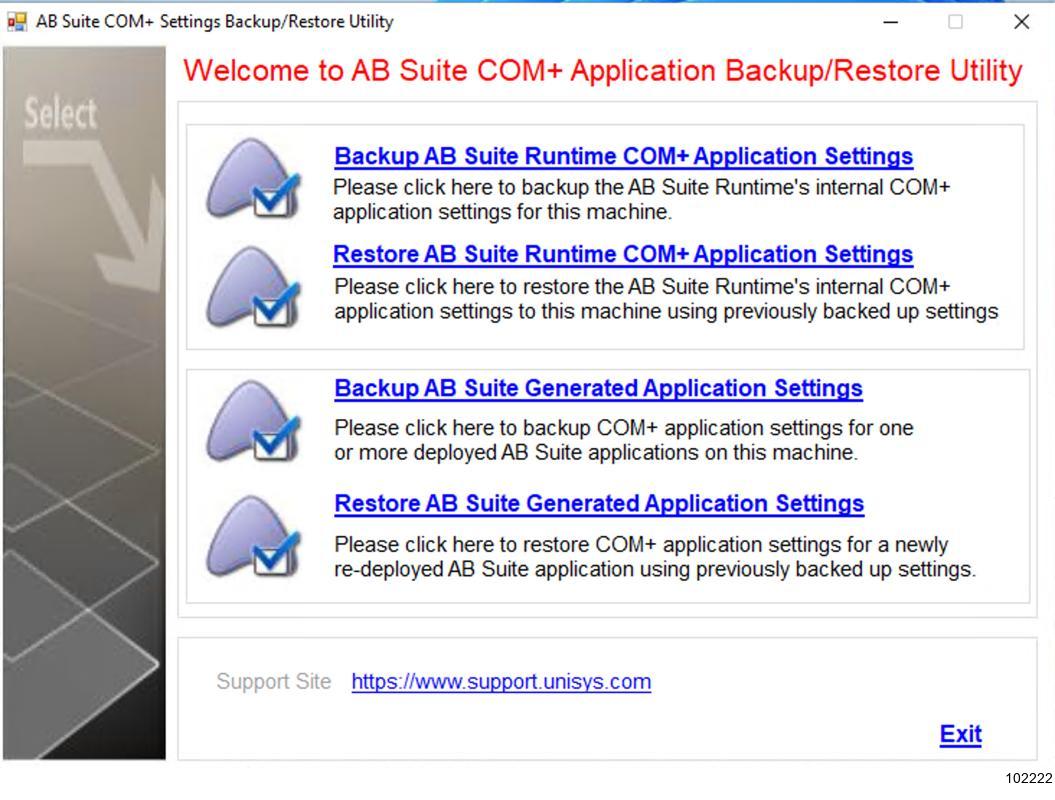The height and width of the screenshot is (800, 1055).
Task: Click the text 'using previously backed up settings' under Runtime restore
Action: 832,312
